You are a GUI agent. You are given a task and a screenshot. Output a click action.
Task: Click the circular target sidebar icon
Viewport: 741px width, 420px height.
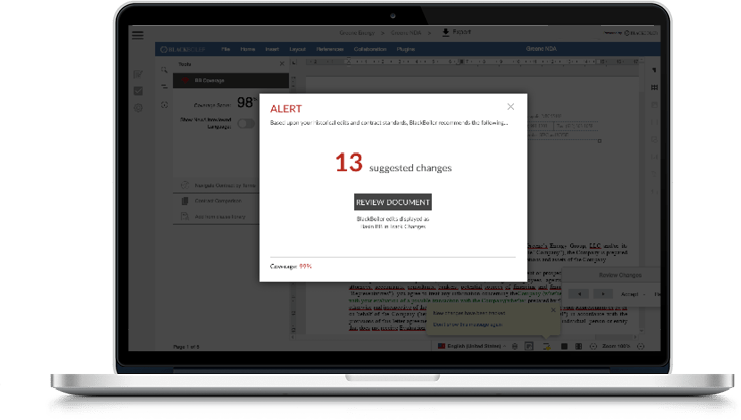pyautogui.click(x=164, y=104)
